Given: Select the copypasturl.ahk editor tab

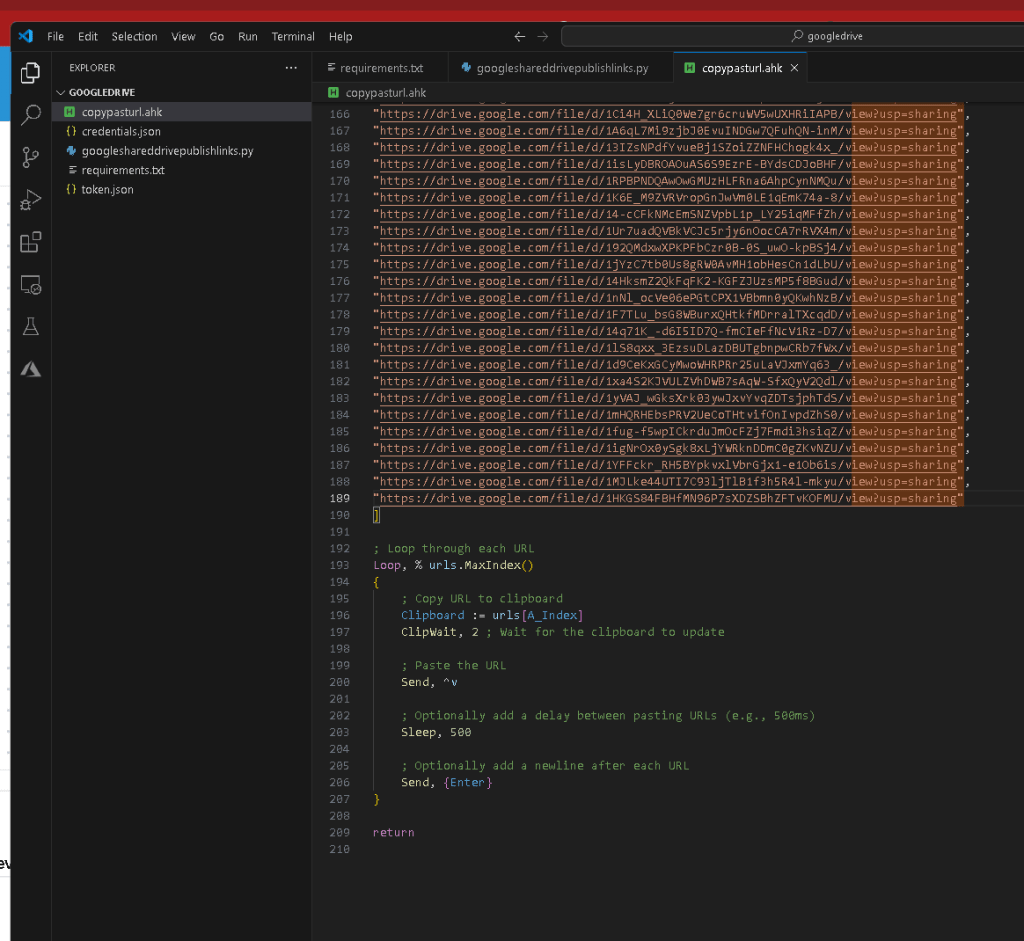Looking at the screenshot, I should tap(741, 68).
